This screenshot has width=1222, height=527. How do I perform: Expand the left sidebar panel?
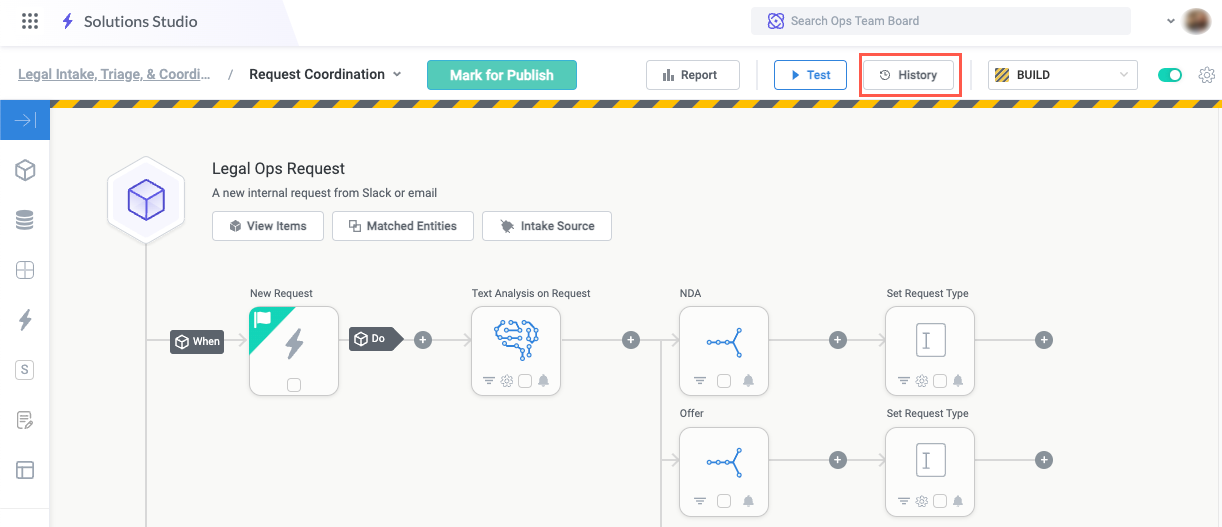(x=25, y=121)
